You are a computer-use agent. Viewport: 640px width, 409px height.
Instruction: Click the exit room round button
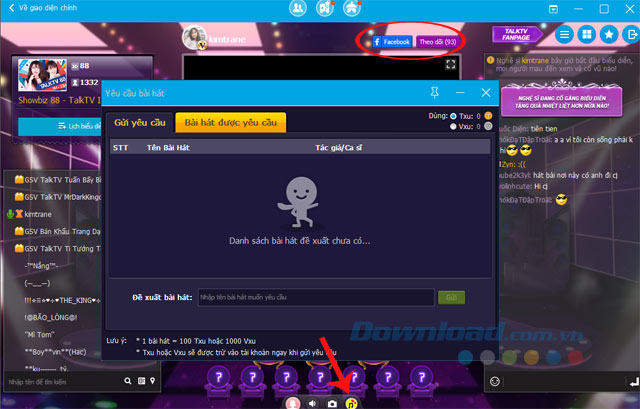(x=631, y=35)
